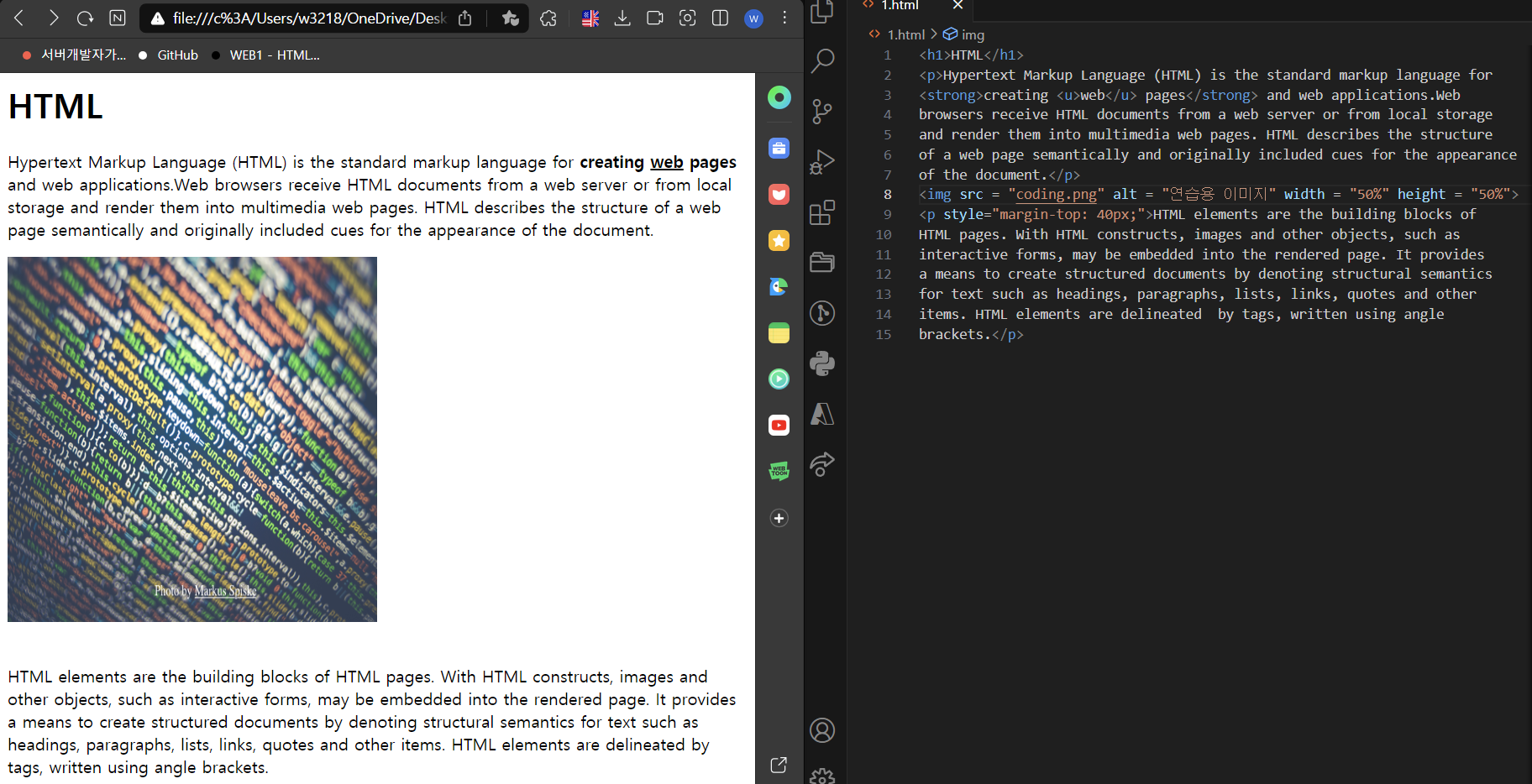The height and width of the screenshot is (784, 1532).
Task: Toggle the browser split view icon
Action: click(x=720, y=18)
